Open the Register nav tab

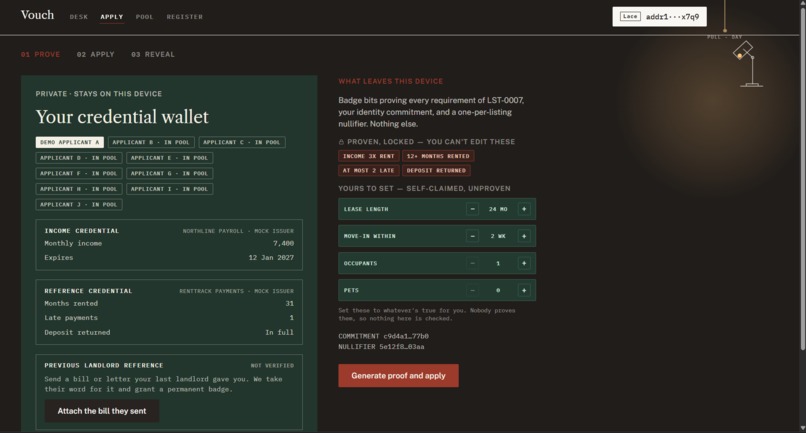pos(185,17)
